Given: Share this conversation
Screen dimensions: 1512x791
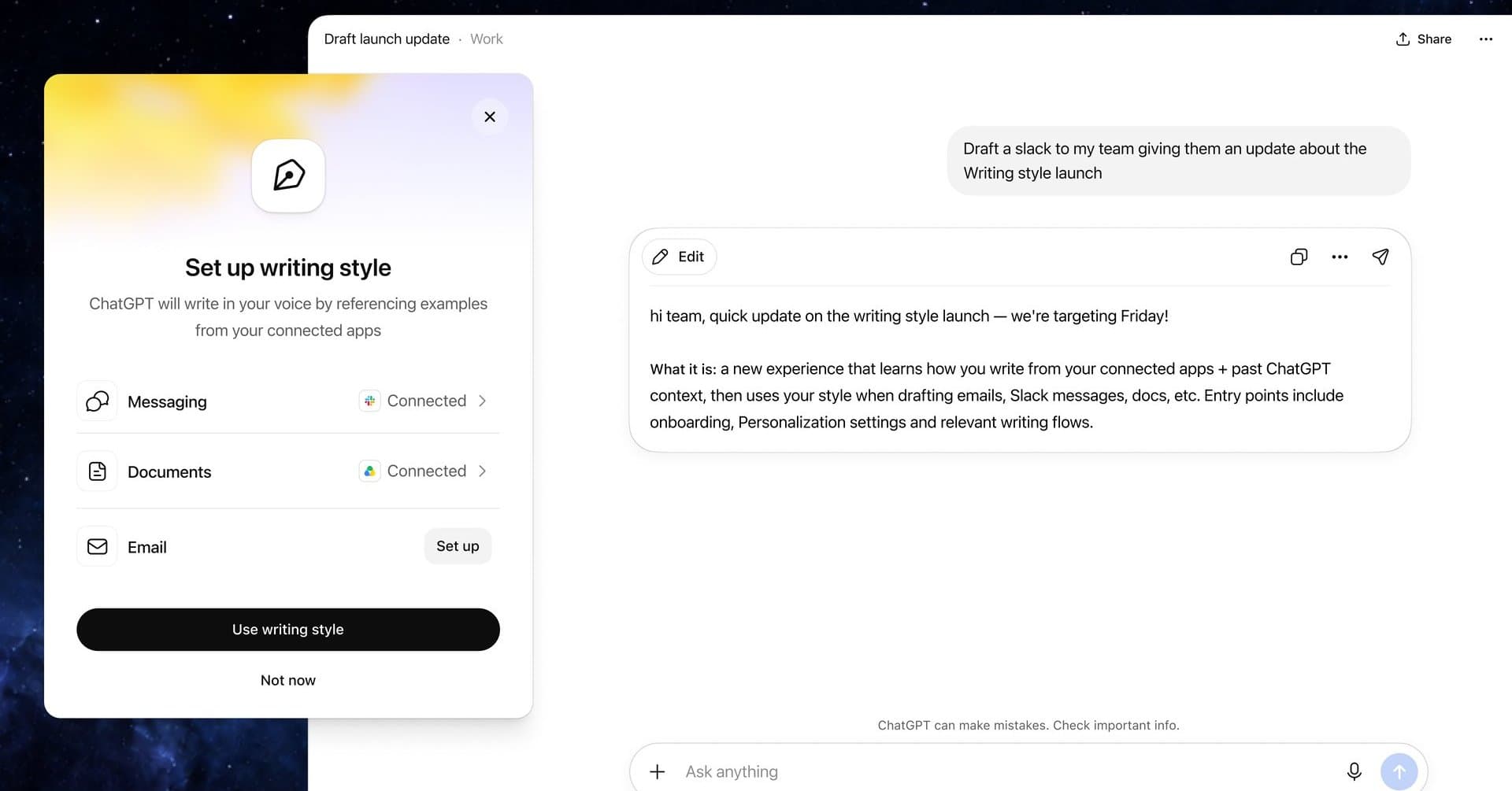Looking at the screenshot, I should [1424, 39].
